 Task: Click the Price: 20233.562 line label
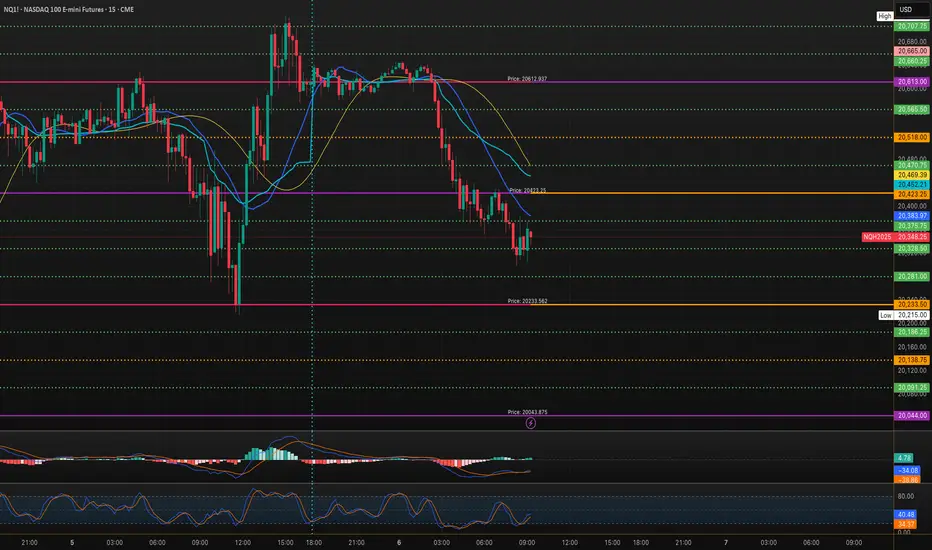[527, 301]
